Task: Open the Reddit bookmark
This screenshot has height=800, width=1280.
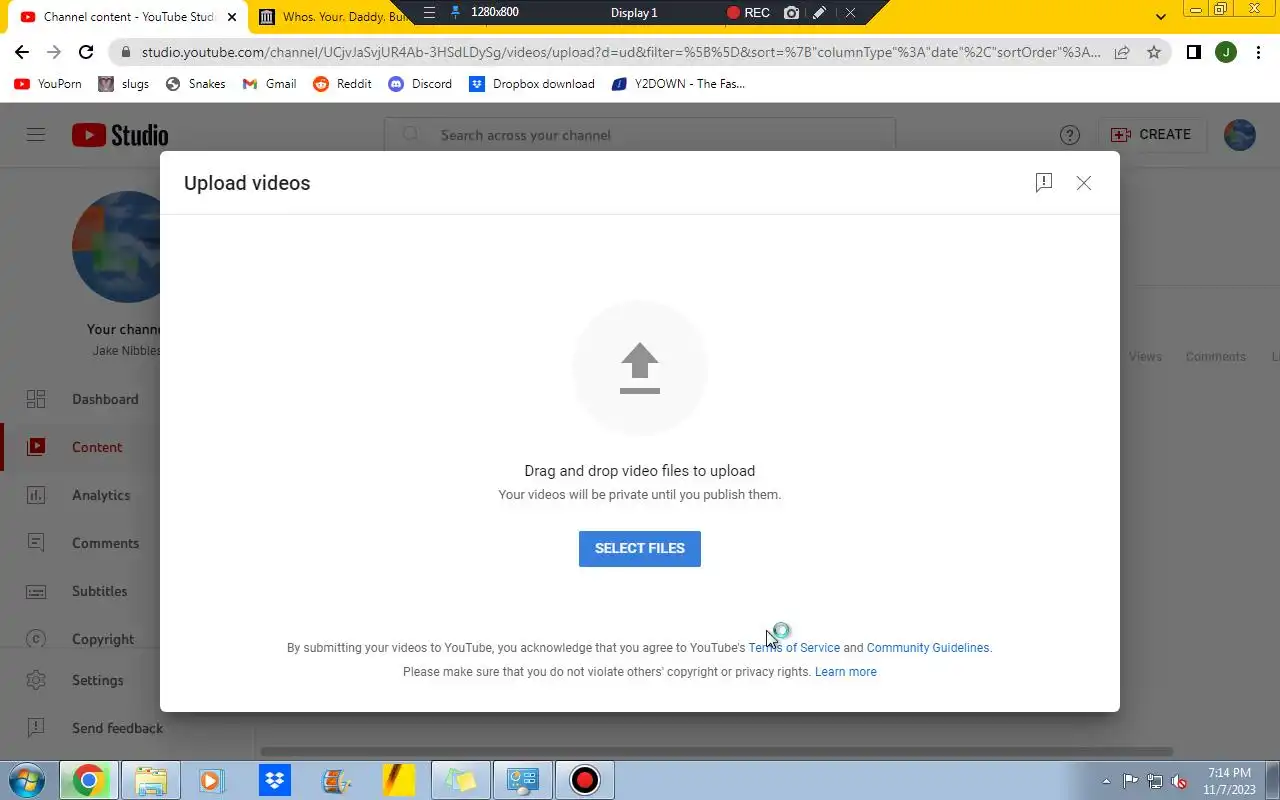Action: pos(343,84)
